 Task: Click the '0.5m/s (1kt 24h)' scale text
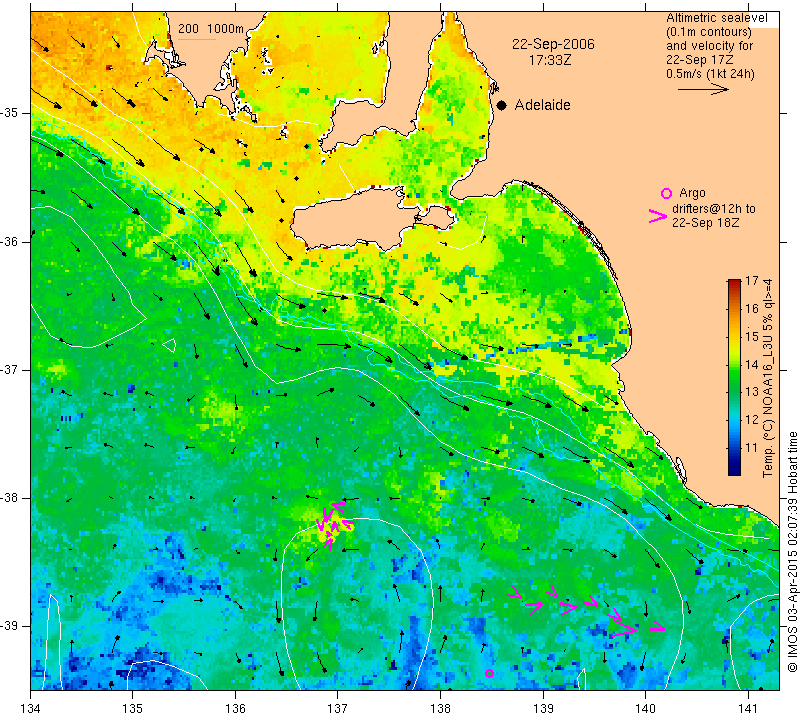tap(710, 73)
